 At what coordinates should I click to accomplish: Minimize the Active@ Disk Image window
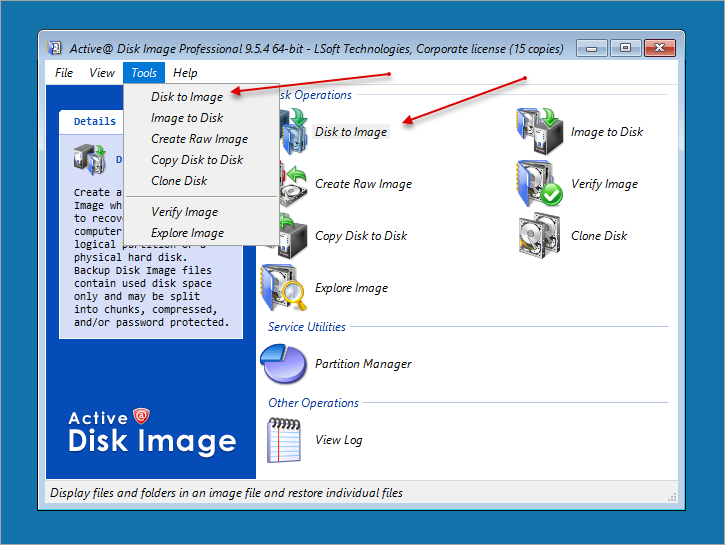pyautogui.click(x=591, y=48)
